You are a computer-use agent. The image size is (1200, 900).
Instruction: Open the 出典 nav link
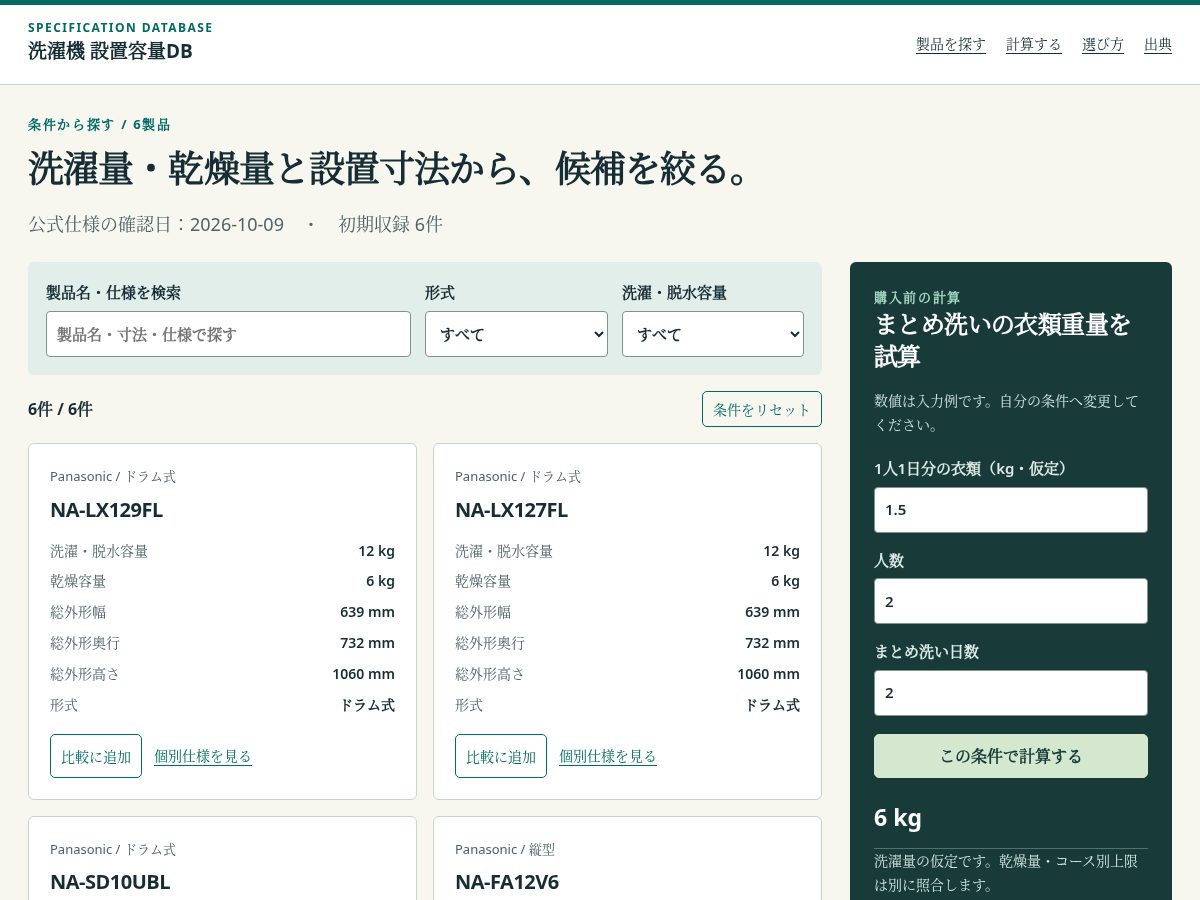(1158, 44)
